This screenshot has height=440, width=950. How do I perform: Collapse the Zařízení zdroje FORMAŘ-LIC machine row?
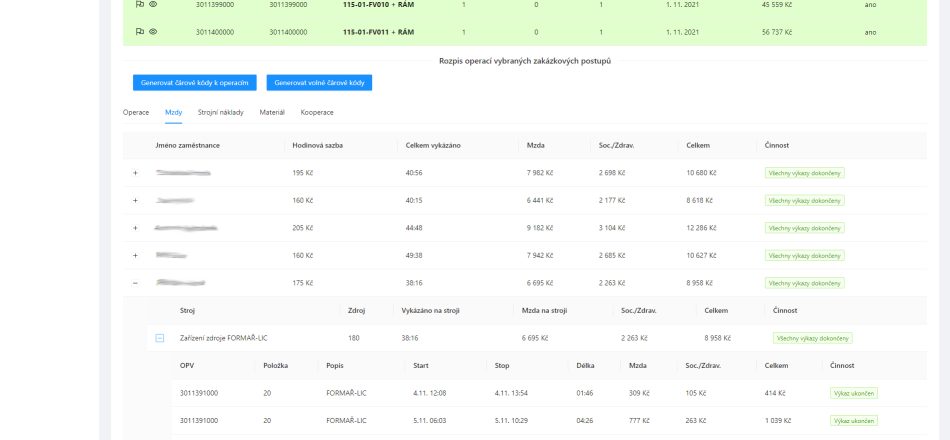click(159, 338)
